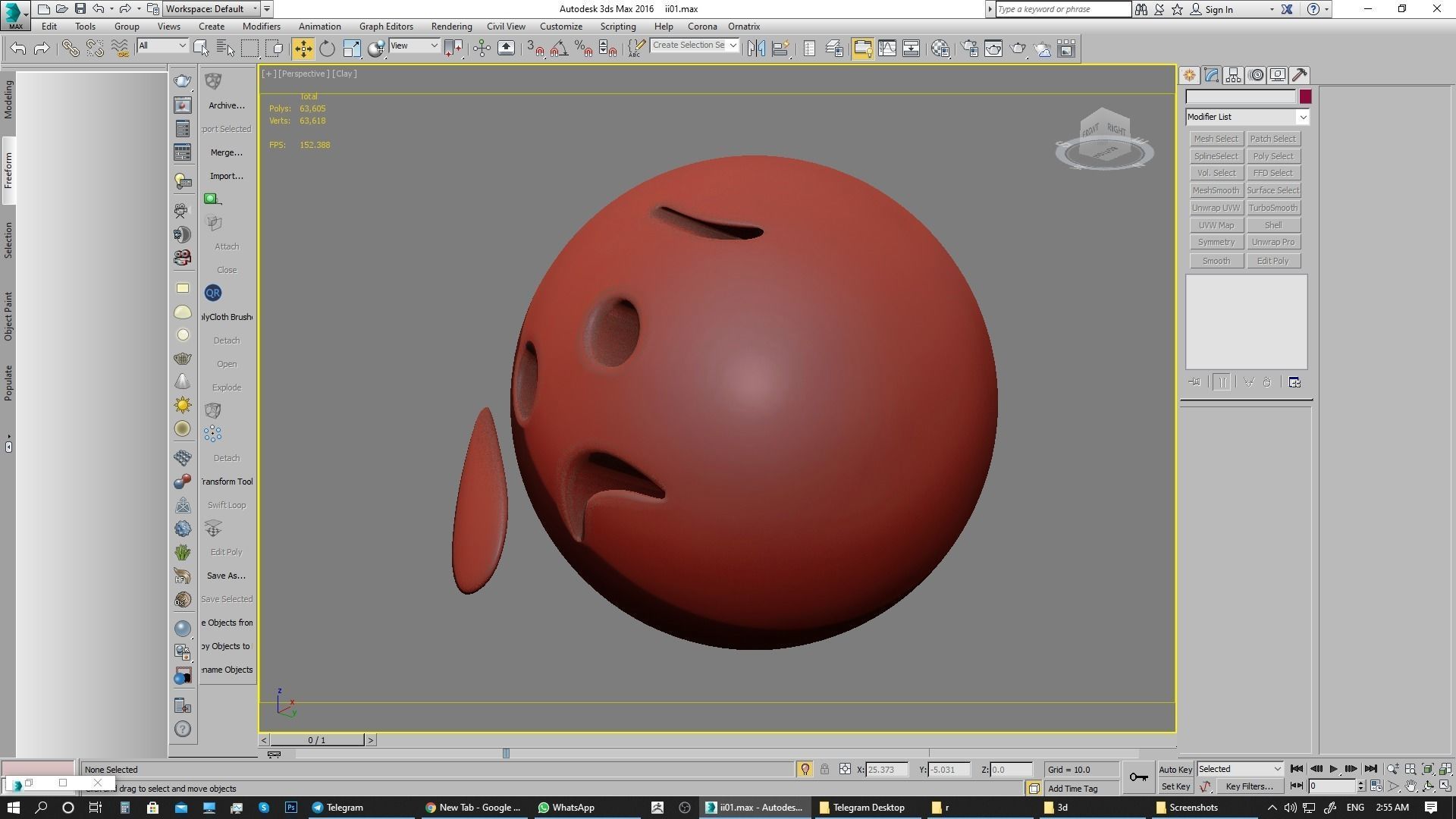Toggle the Angle Snap button
Screen dimensions: 1456x819
coord(560,49)
